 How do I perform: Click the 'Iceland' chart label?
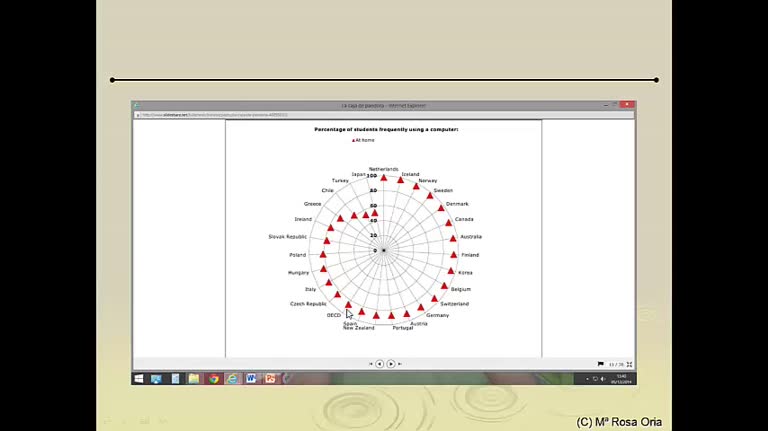[x=410, y=174]
